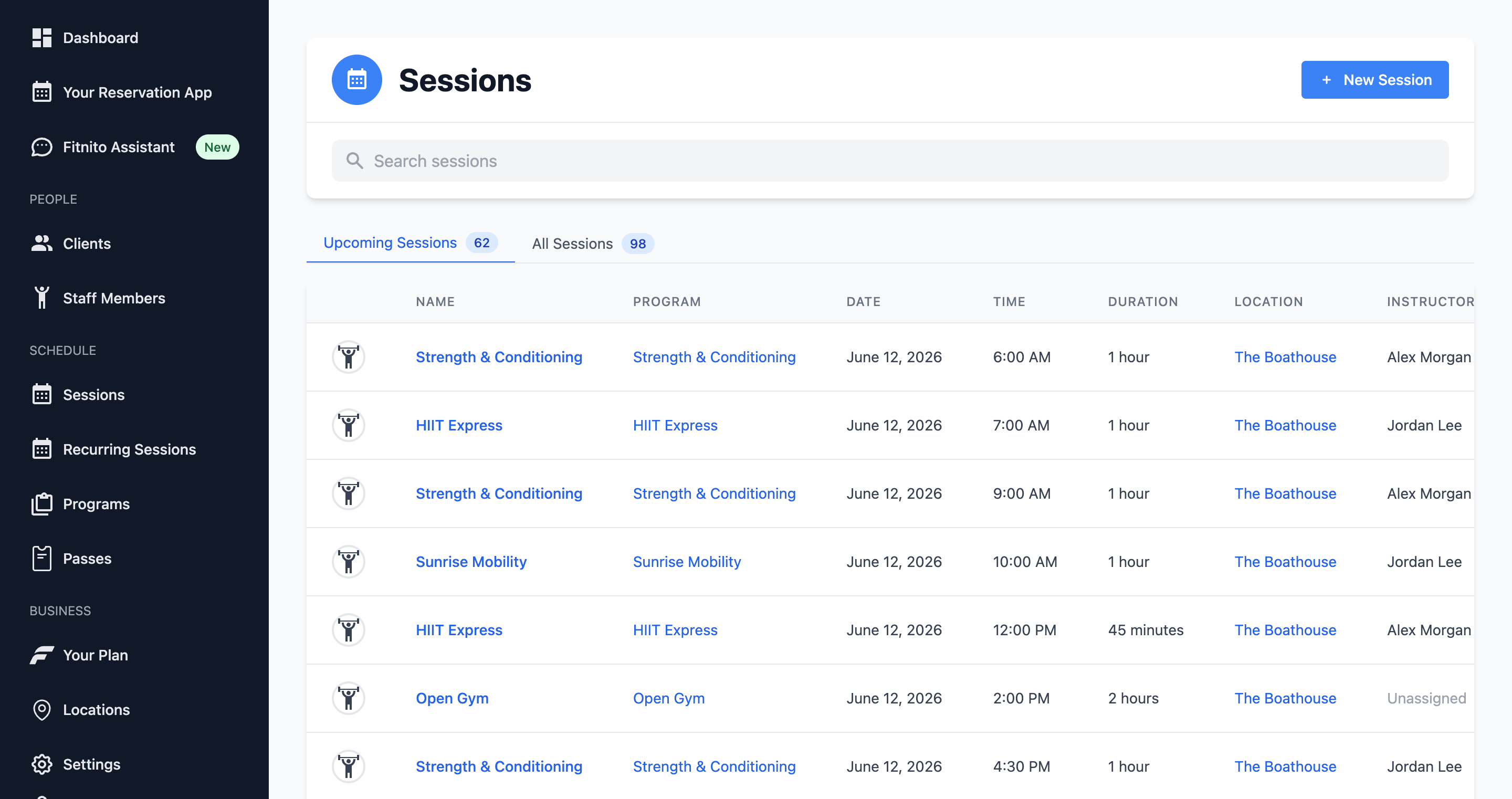Click the magnifier icon in search bar
The height and width of the screenshot is (799, 1512).
tap(354, 160)
